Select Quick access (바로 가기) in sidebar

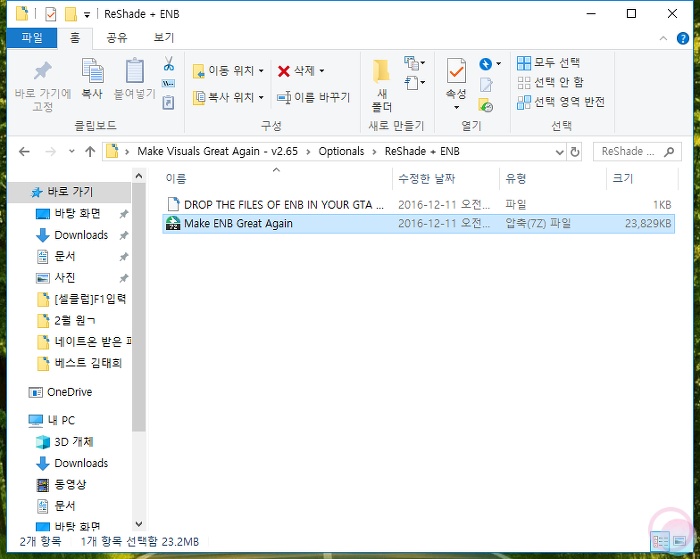[x=70, y=192]
